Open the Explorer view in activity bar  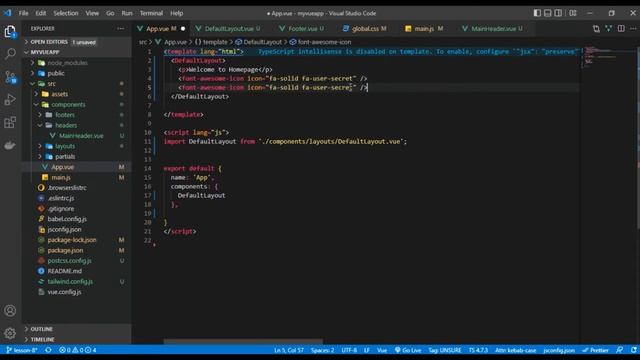tap(10, 31)
